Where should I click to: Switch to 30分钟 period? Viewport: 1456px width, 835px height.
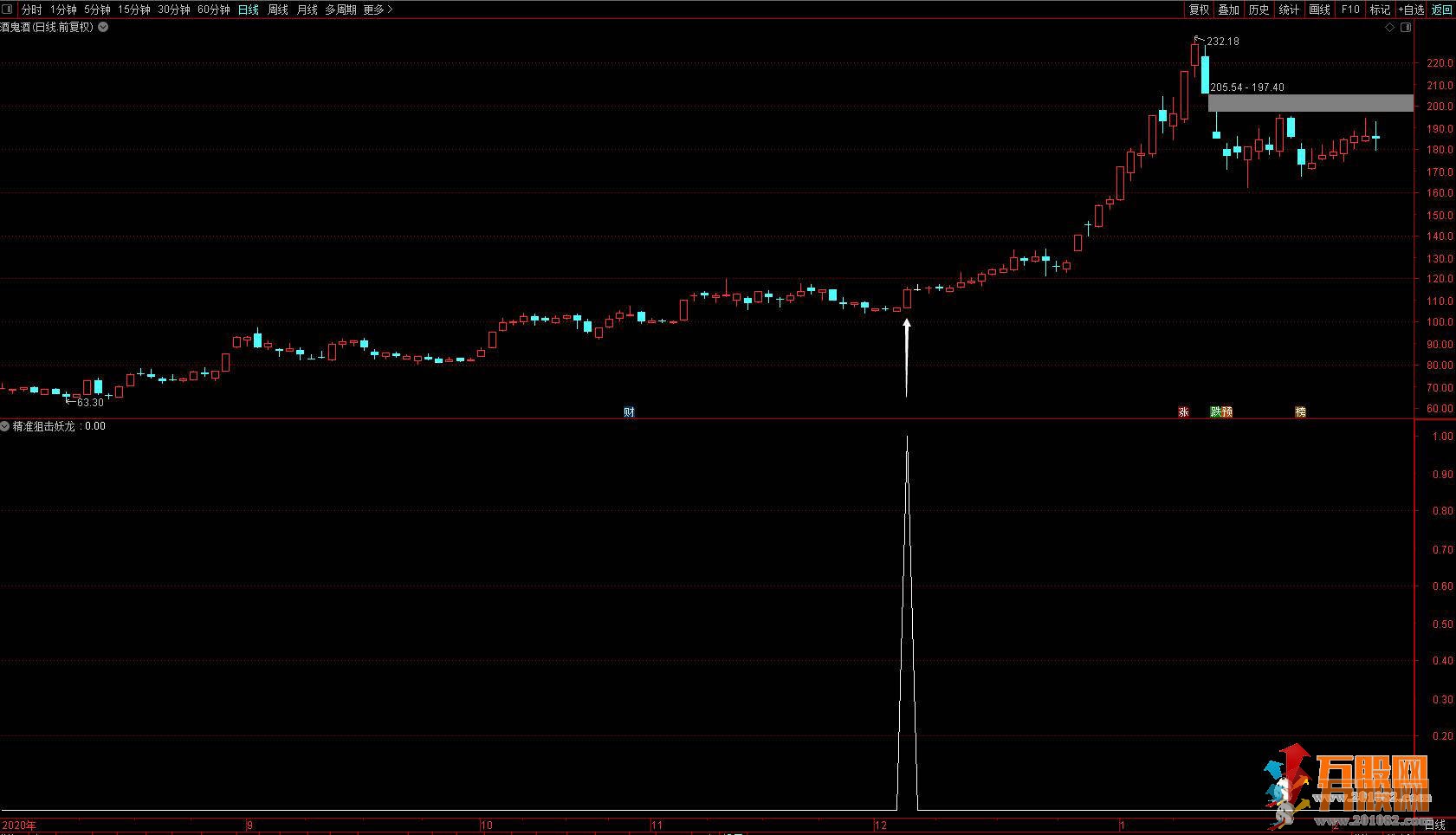point(174,10)
